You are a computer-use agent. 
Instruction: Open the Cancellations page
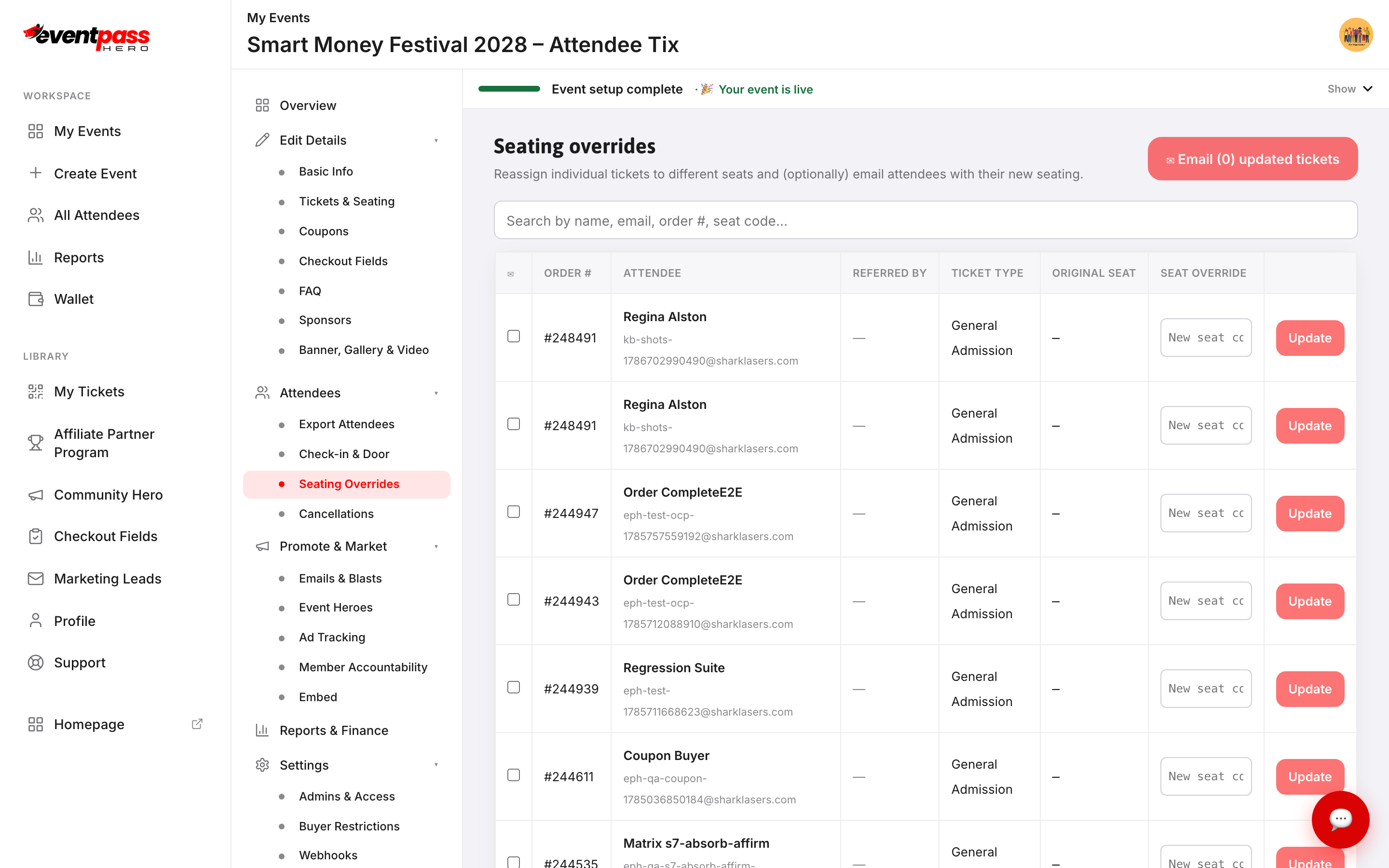[x=347, y=514]
